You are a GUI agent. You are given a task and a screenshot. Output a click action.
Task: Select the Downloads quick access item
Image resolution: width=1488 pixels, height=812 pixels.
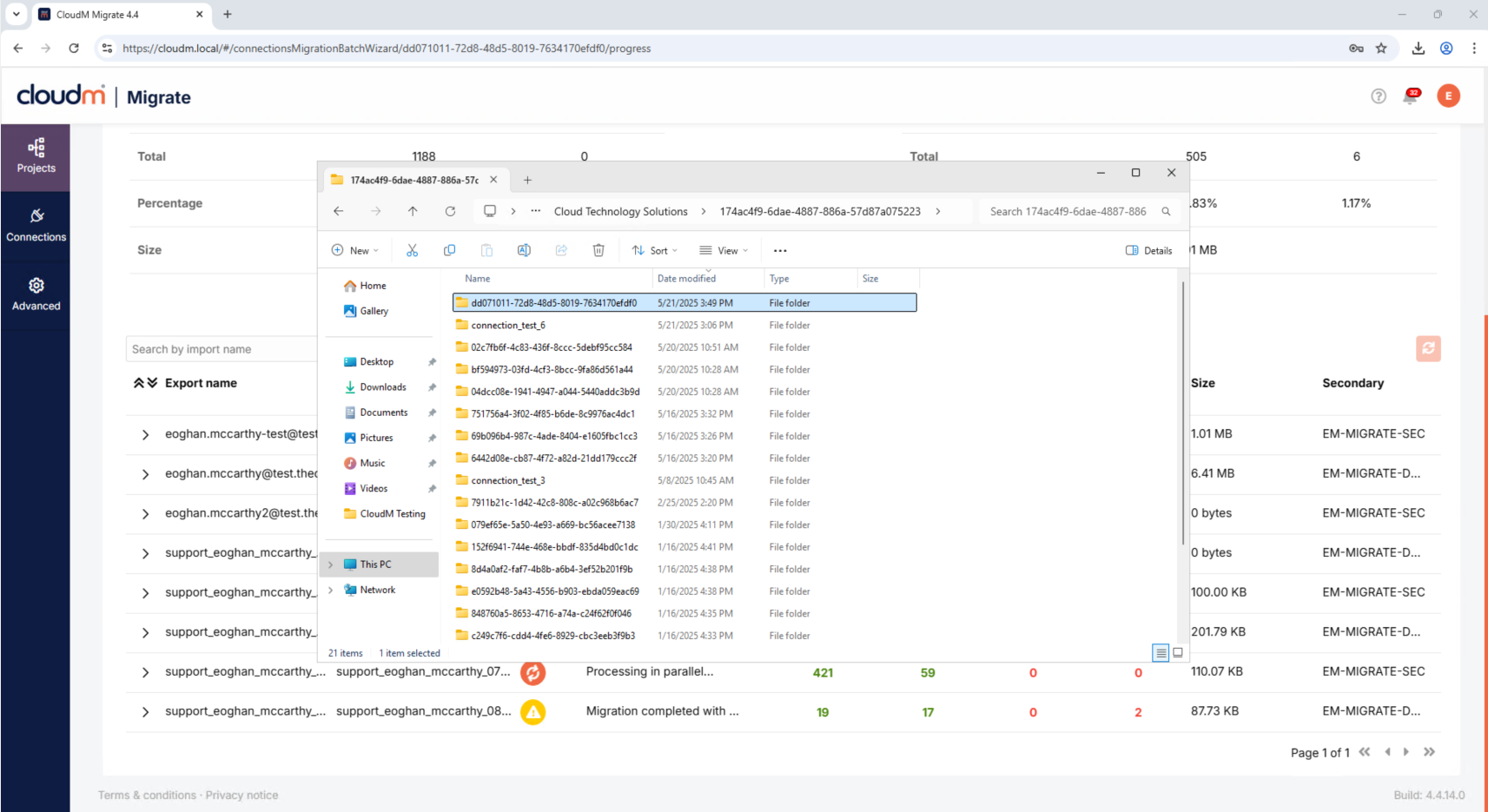(x=382, y=387)
